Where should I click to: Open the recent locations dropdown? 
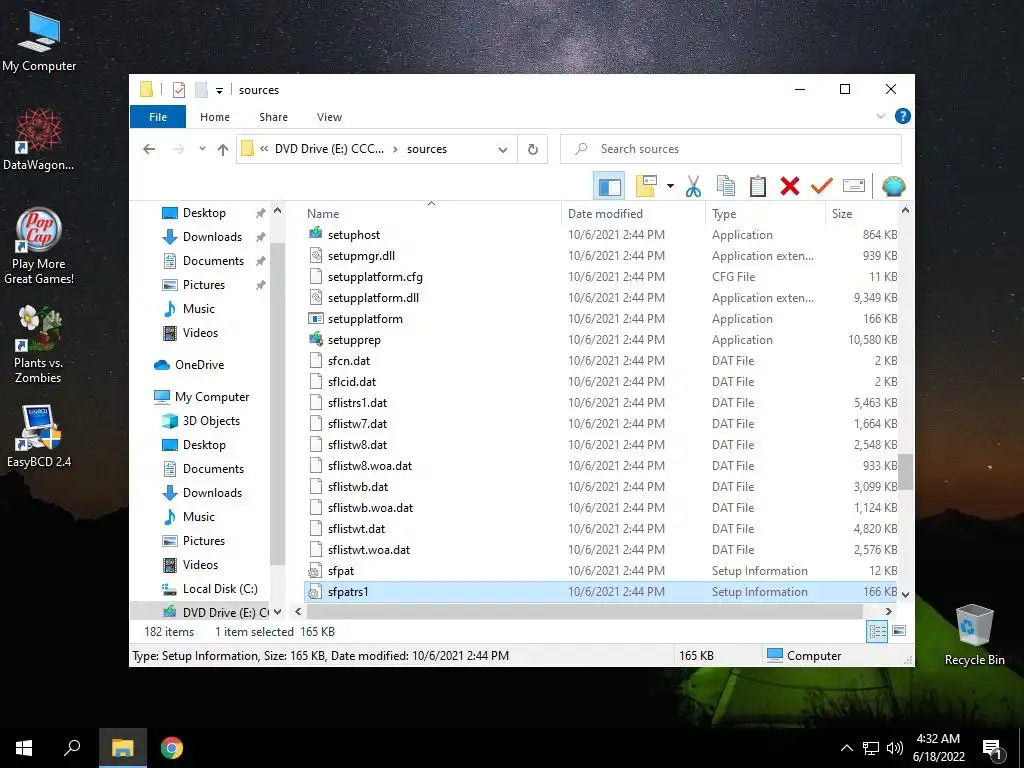202,149
